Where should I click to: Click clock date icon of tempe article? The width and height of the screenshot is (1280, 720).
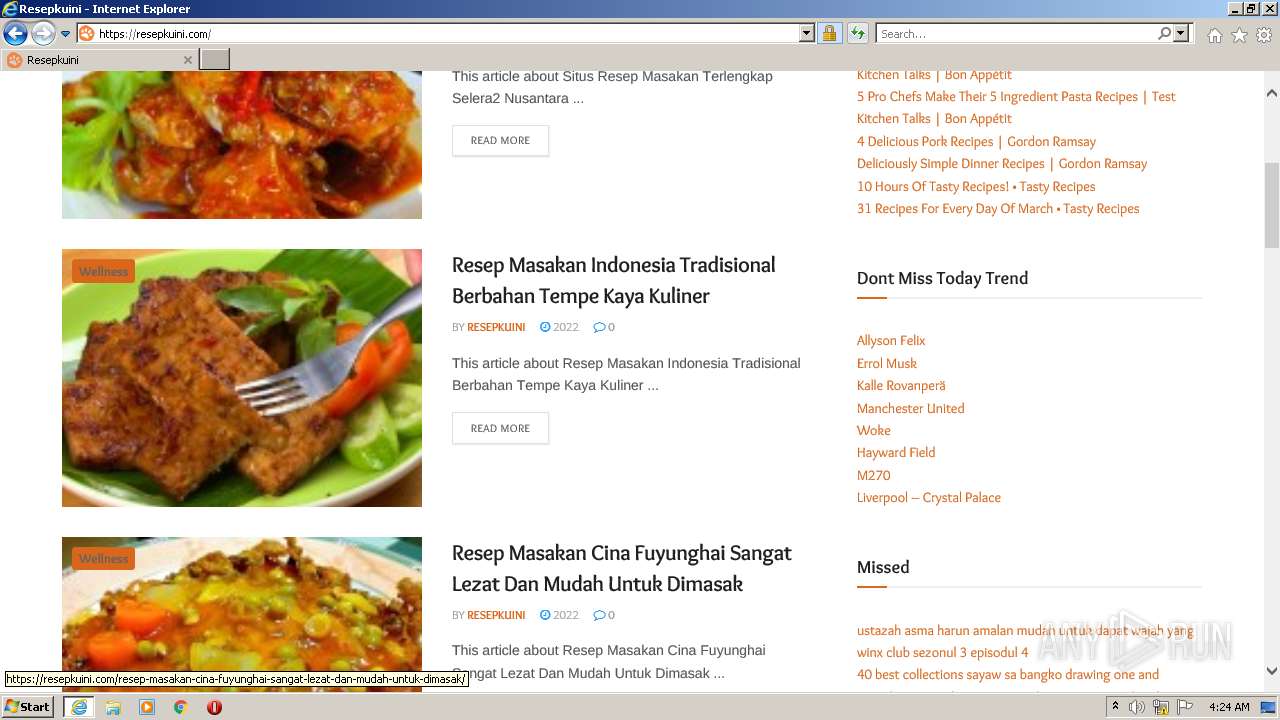[x=545, y=327]
